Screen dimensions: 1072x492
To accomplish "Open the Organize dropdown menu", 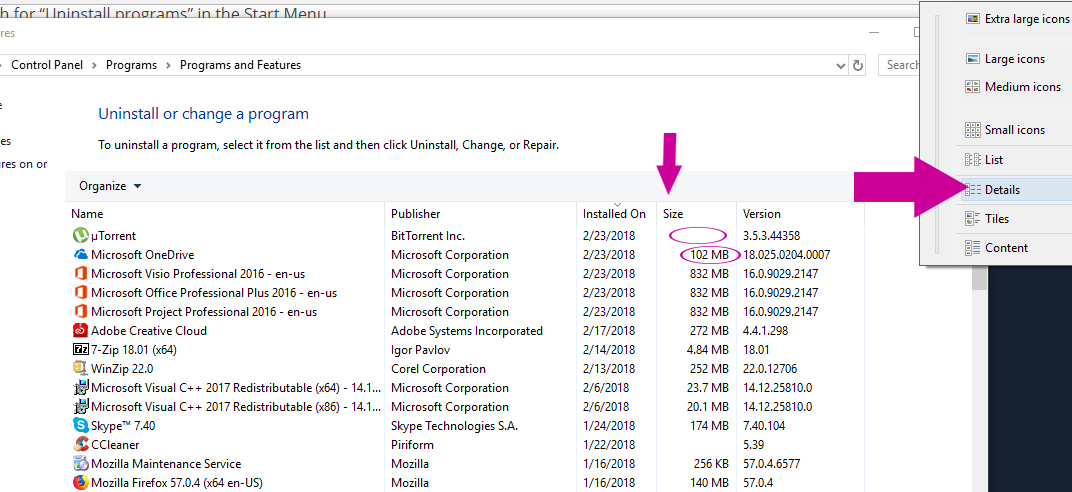I will click(x=110, y=186).
